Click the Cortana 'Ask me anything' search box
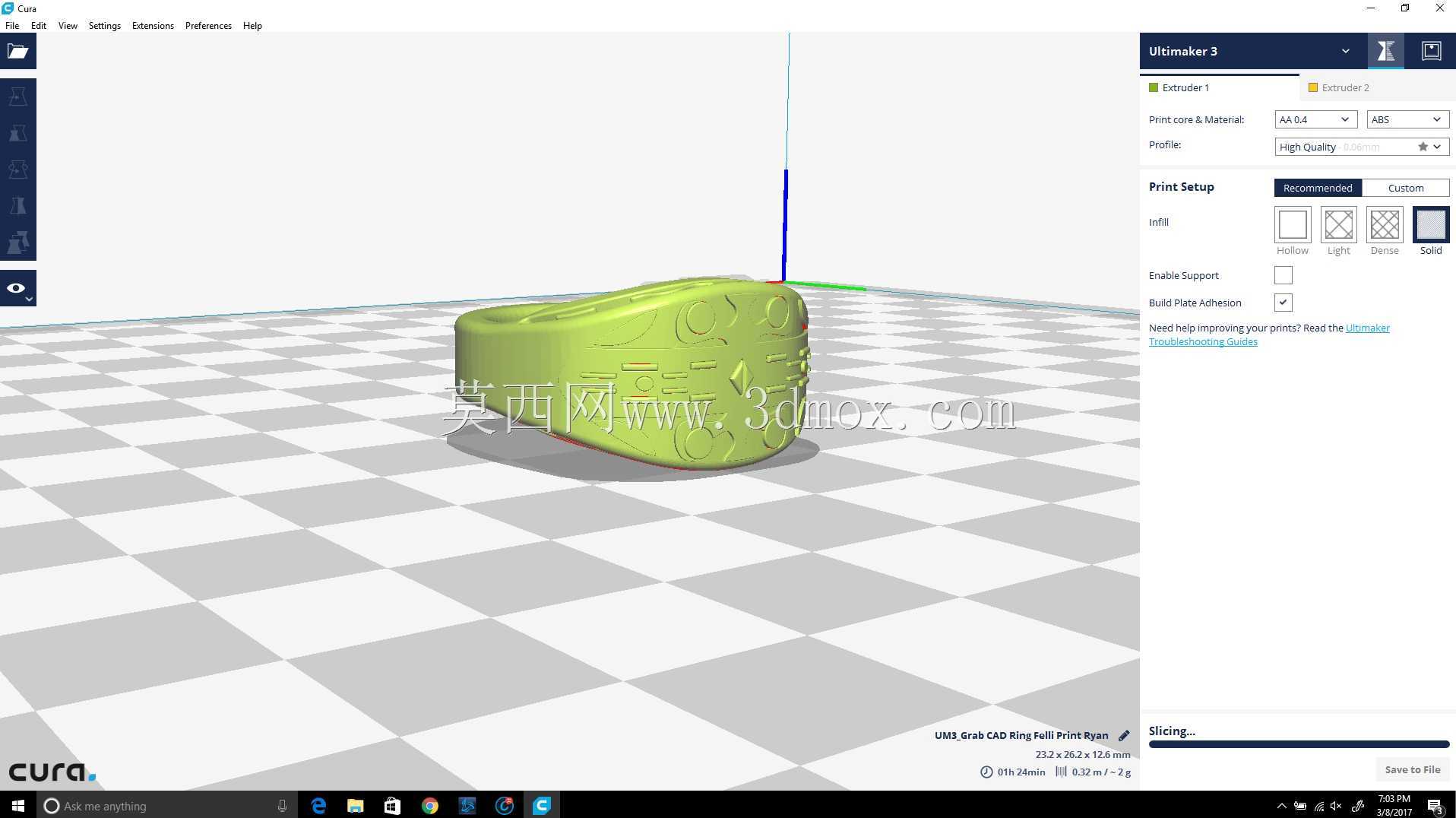Image resolution: width=1456 pixels, height=818 pixels. [x=167, y=805]
